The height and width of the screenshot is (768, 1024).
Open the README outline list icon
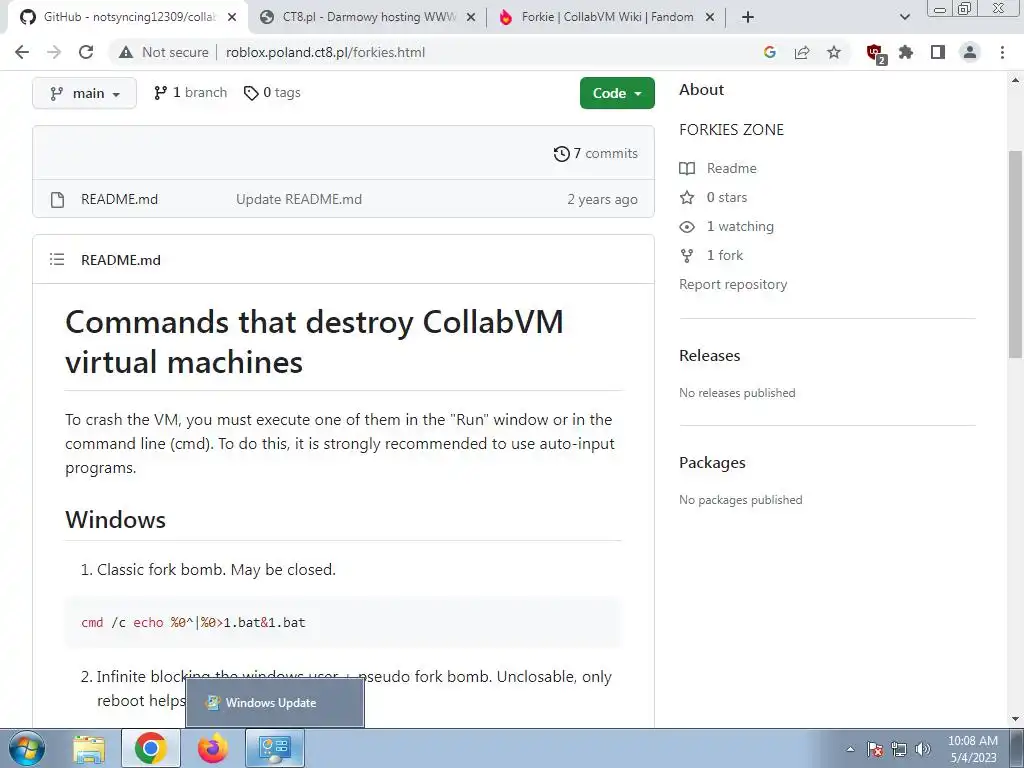(x=57, y=259)
